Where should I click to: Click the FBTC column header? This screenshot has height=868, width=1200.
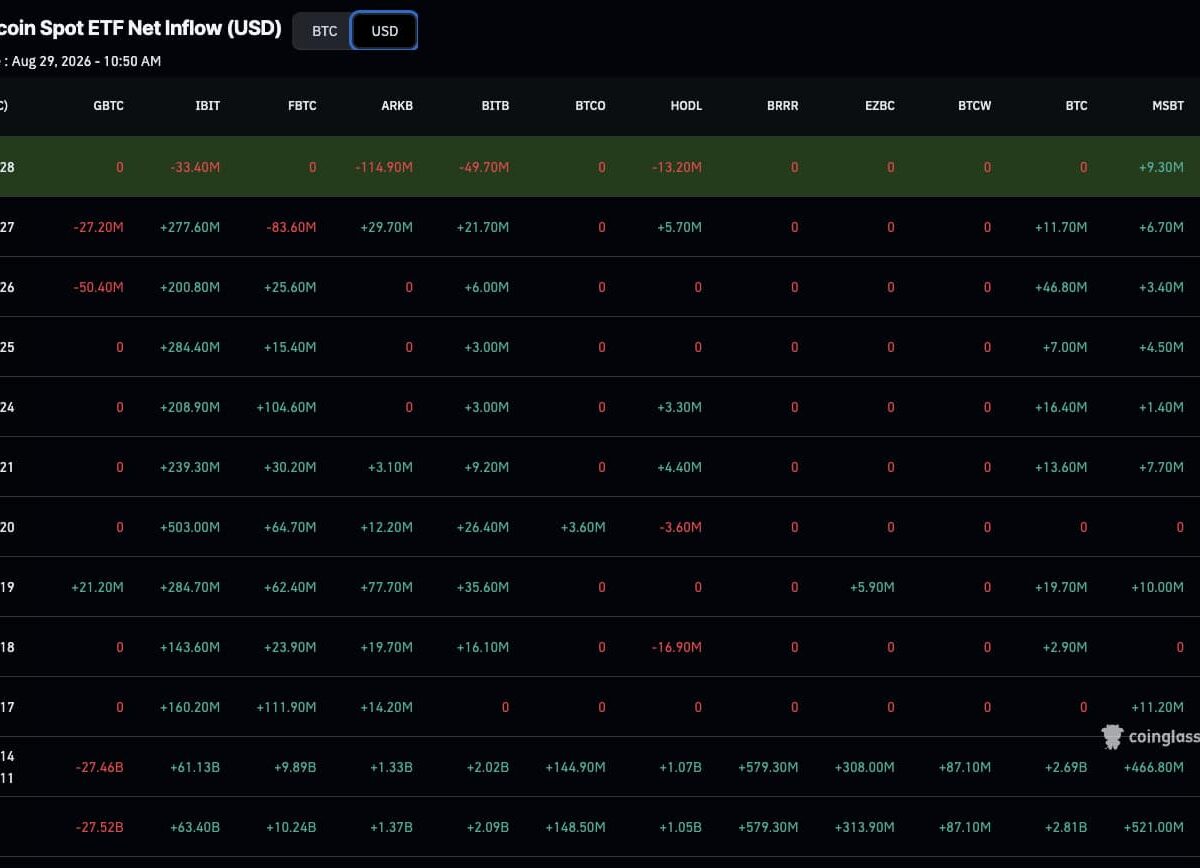tap(301, 106)
